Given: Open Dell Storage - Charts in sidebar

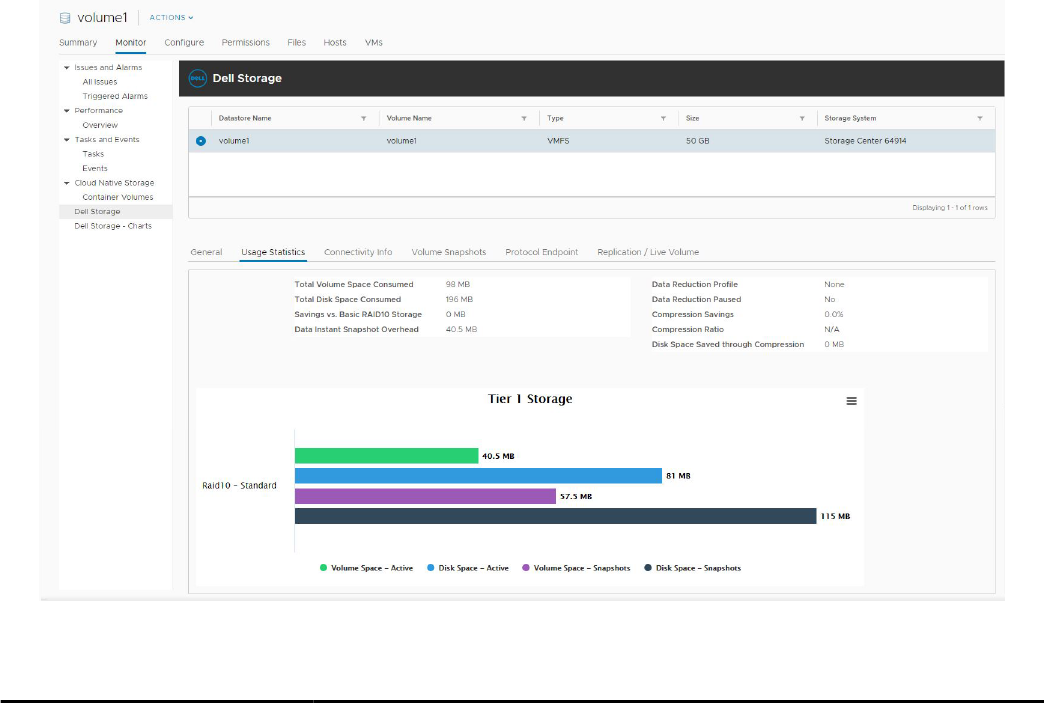Looking at the screenshot, I should pyautogui.click(x=113, y=226).
